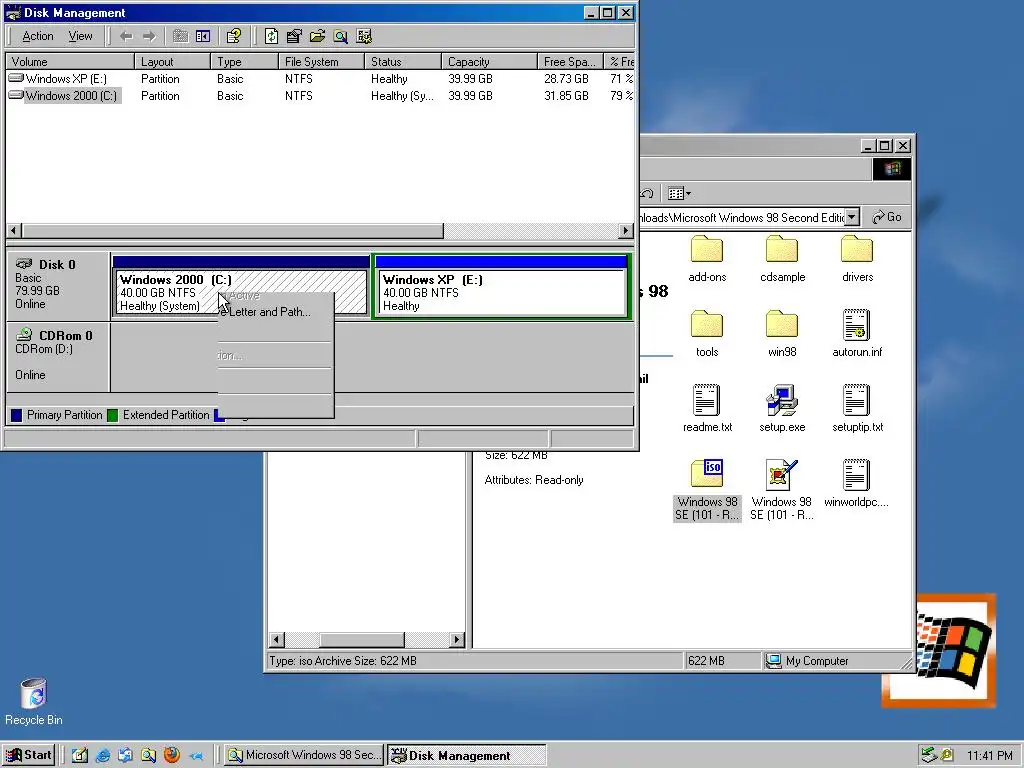Click the CDRom 0 label panel
This screenshot has height=768, width=1024.
[57, 357]
